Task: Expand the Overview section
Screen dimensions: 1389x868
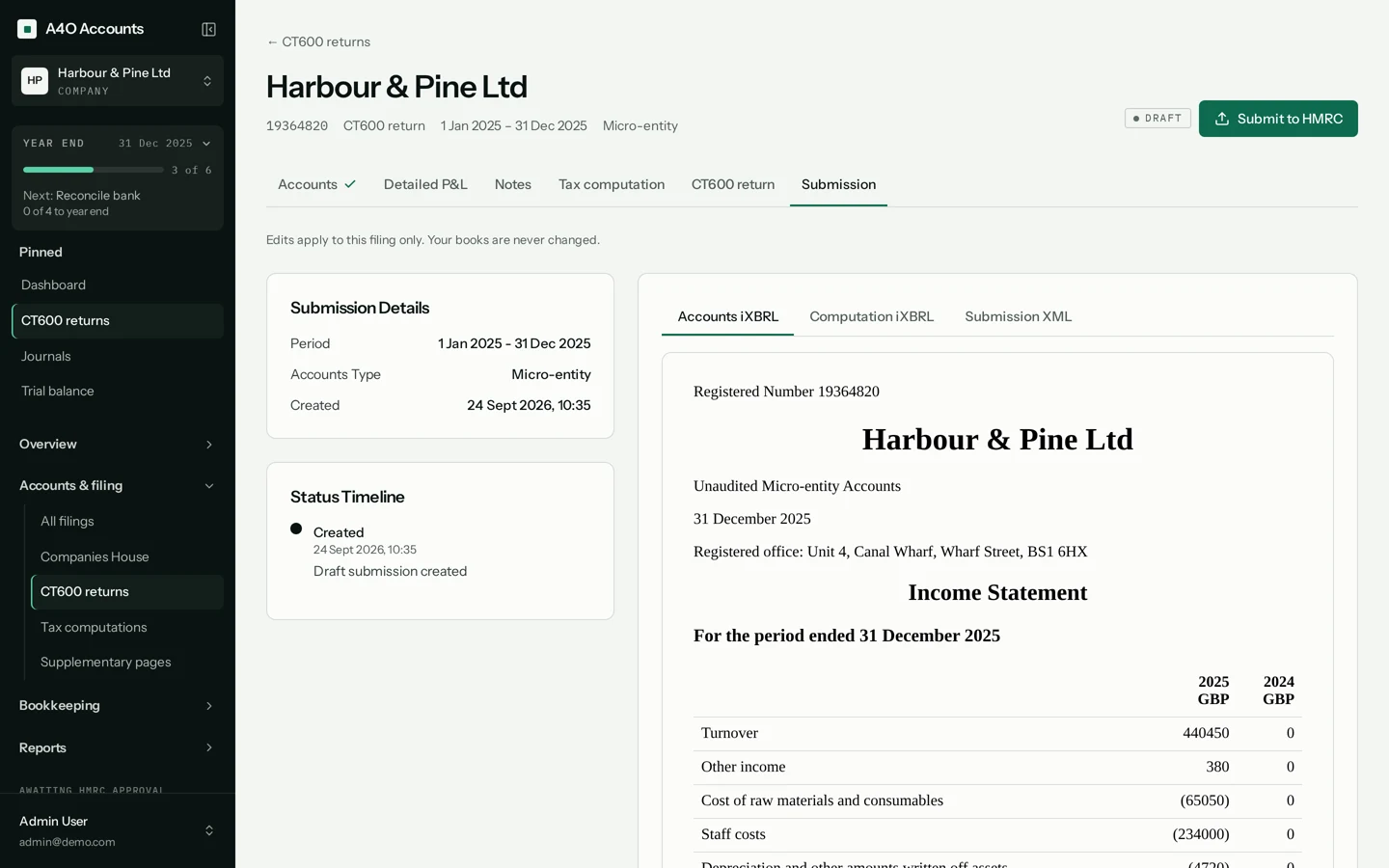Action: click(x=118, y=445)
